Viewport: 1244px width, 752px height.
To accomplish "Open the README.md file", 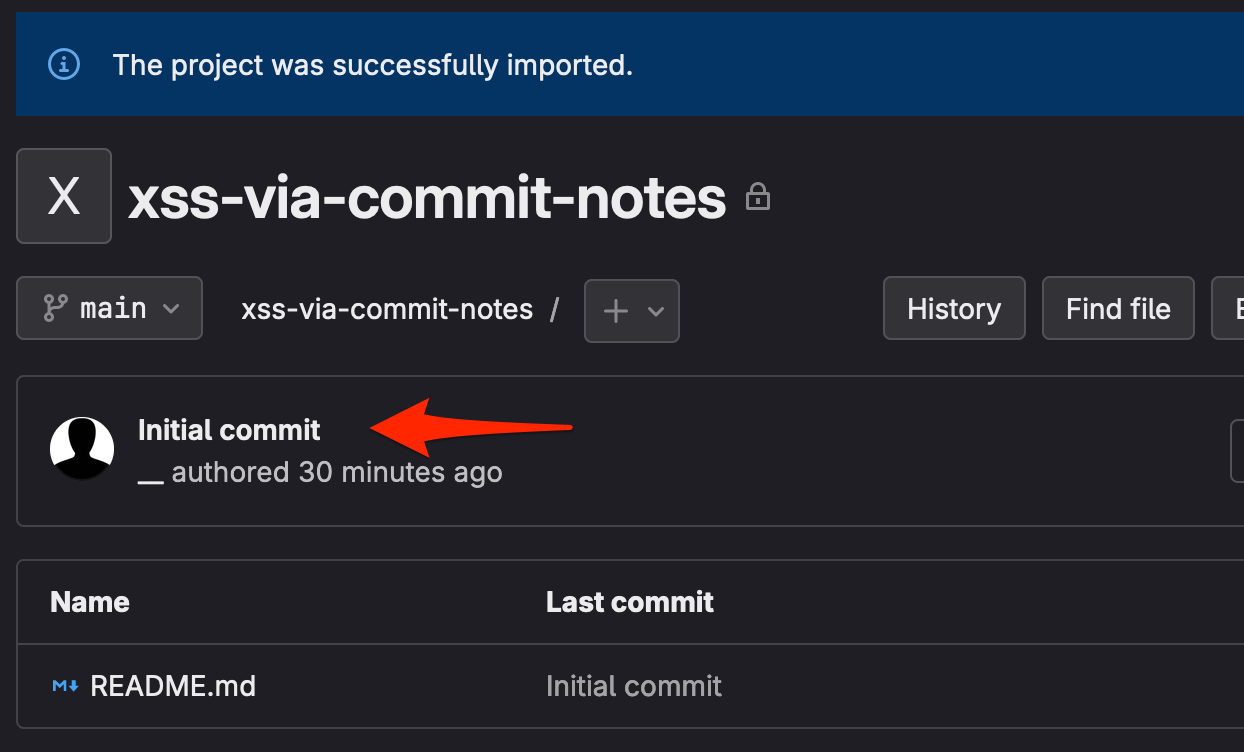I will [x=173, y=687].
